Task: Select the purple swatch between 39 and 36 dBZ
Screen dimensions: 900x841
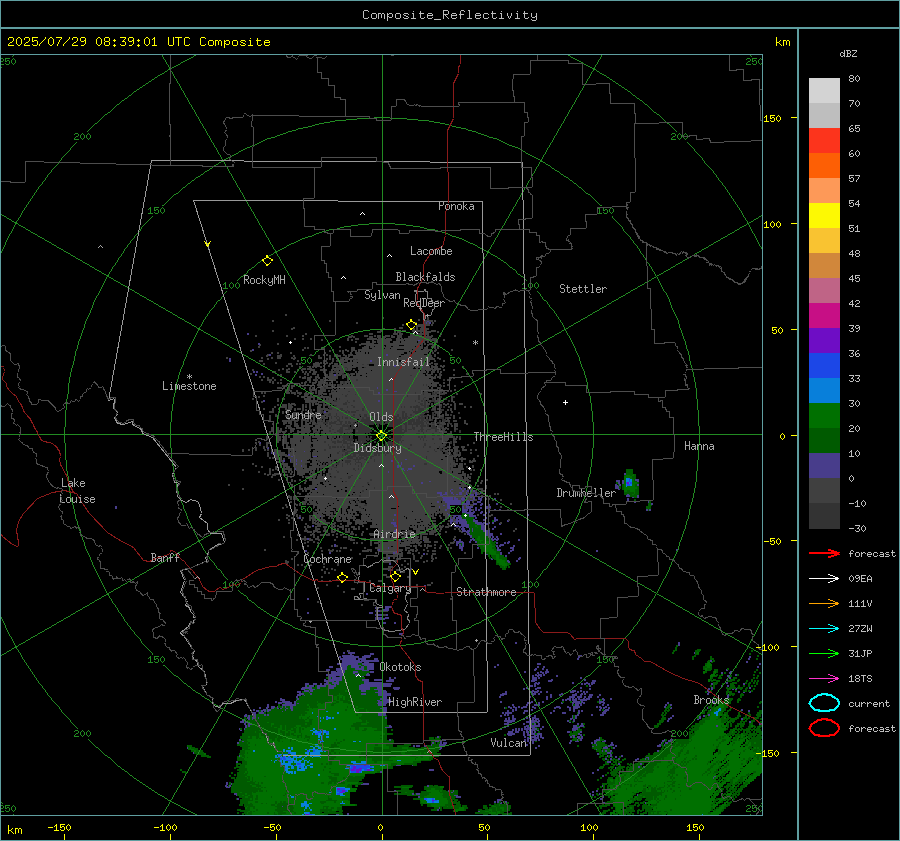Action: pyautogui.click(x=824, y=340)
